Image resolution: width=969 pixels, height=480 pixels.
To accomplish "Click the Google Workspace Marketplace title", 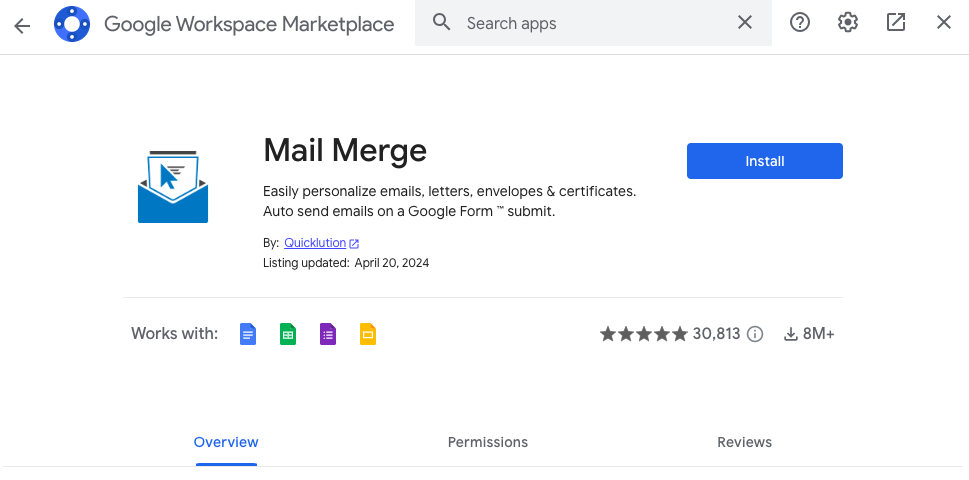I will tap(249, 24).
